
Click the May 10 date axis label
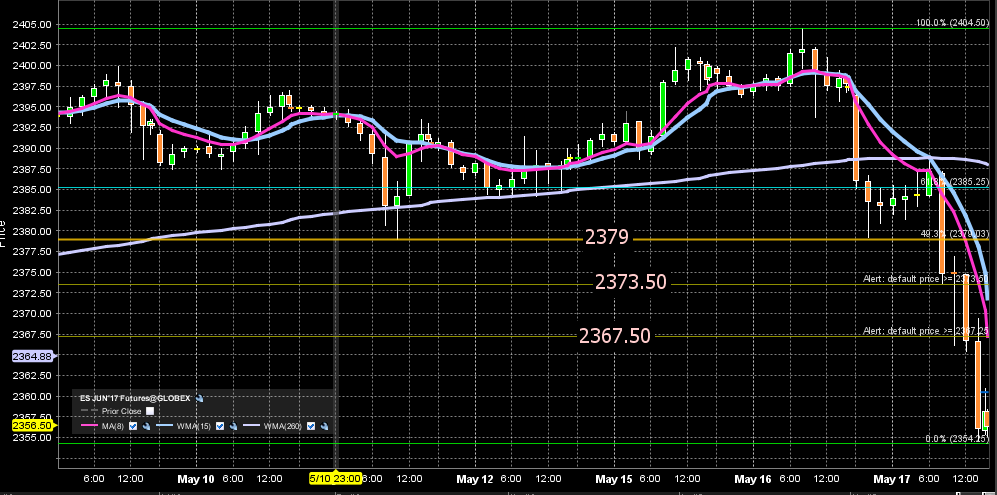tap(195, 478)
